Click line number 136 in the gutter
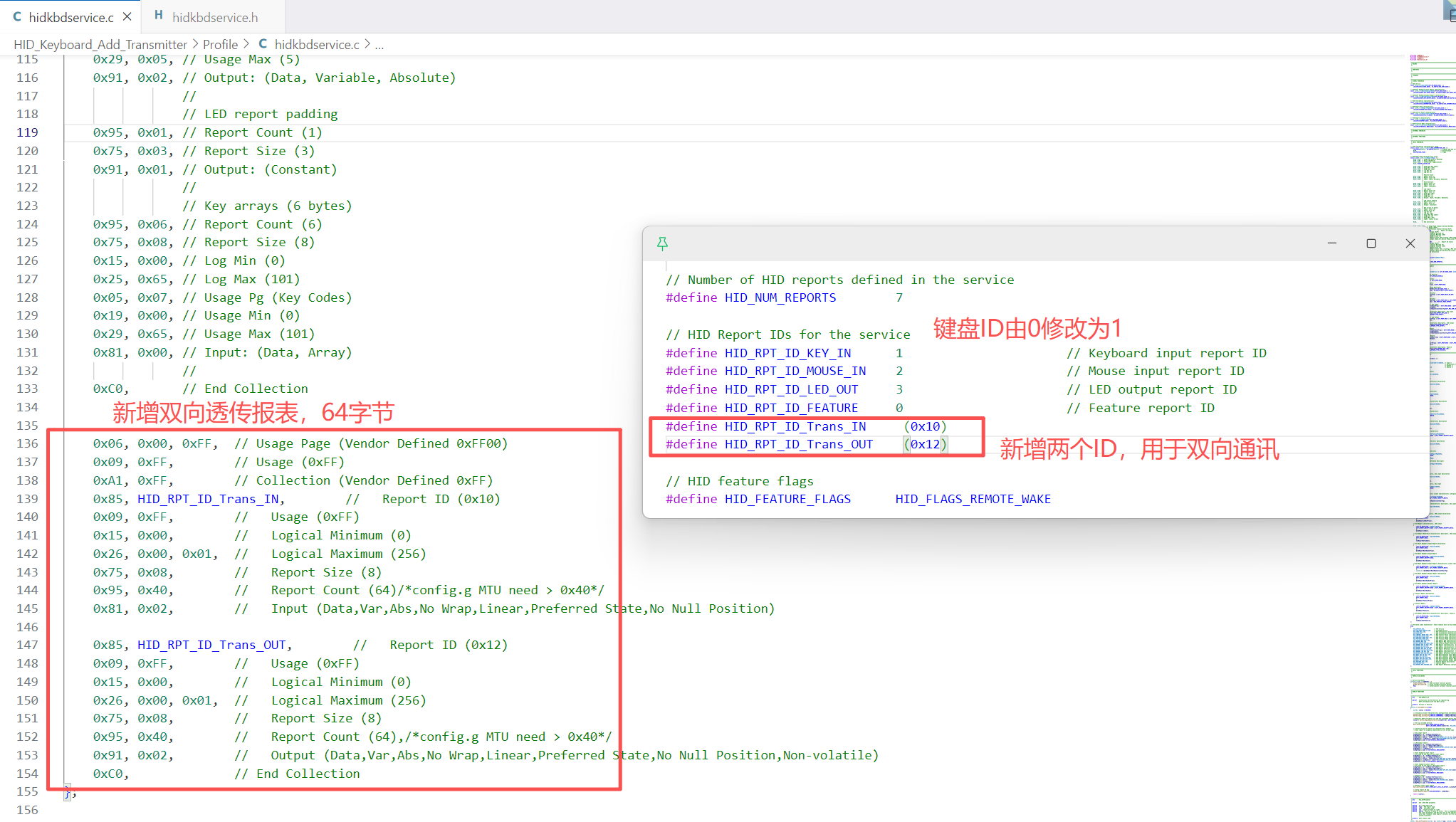 tap(27, 443)
